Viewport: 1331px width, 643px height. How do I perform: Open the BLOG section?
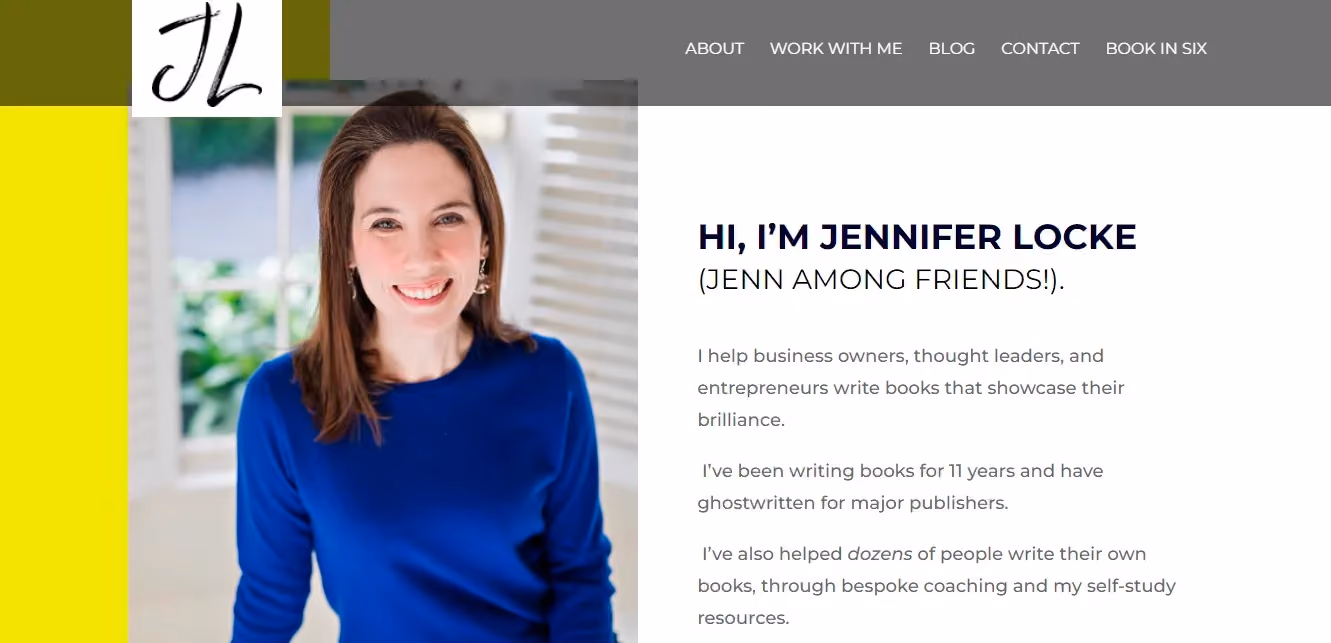pyautogui.click(x=951, y=48)
